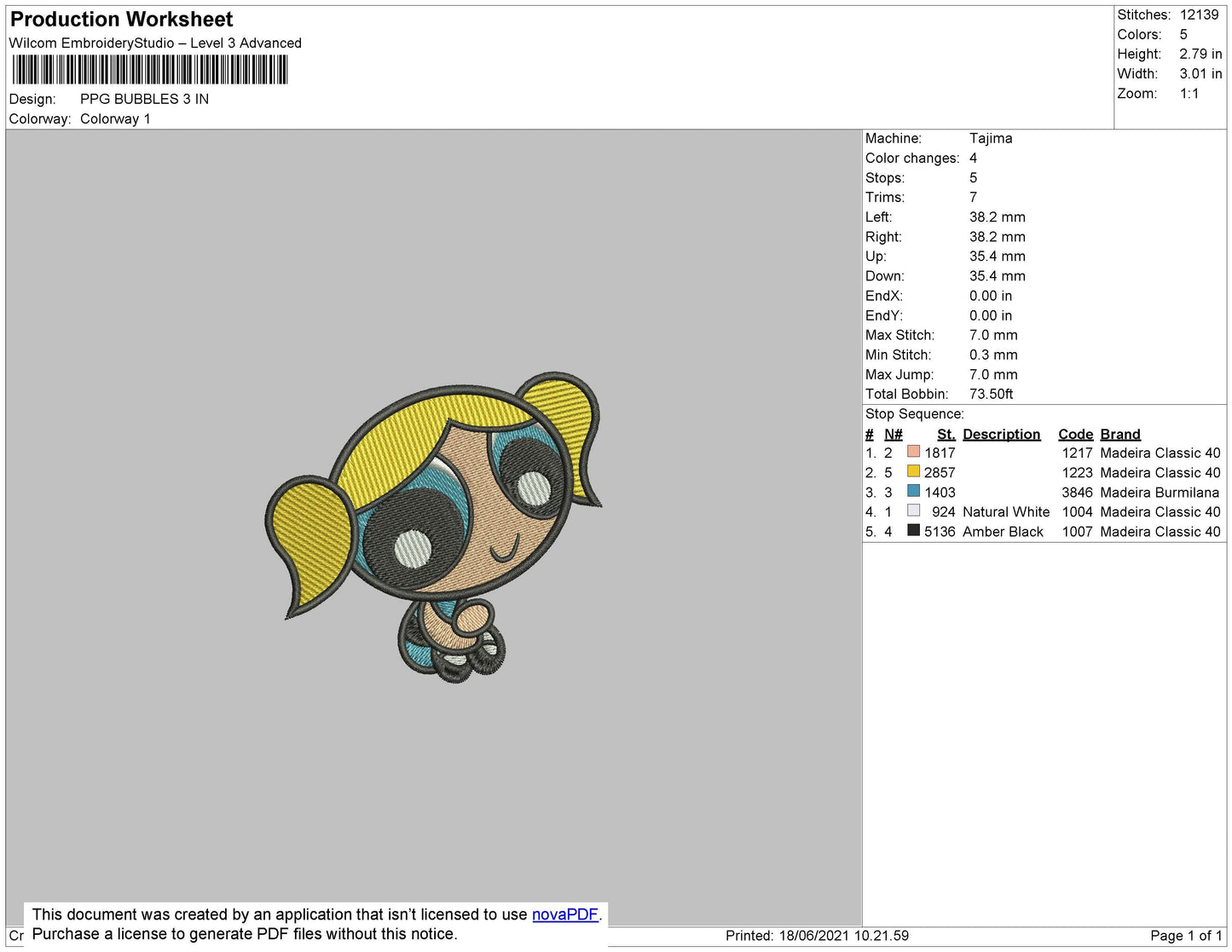Click 'Wilcom EmbroideryStudio – Level 3 Advanced' text

coord(155,43)
